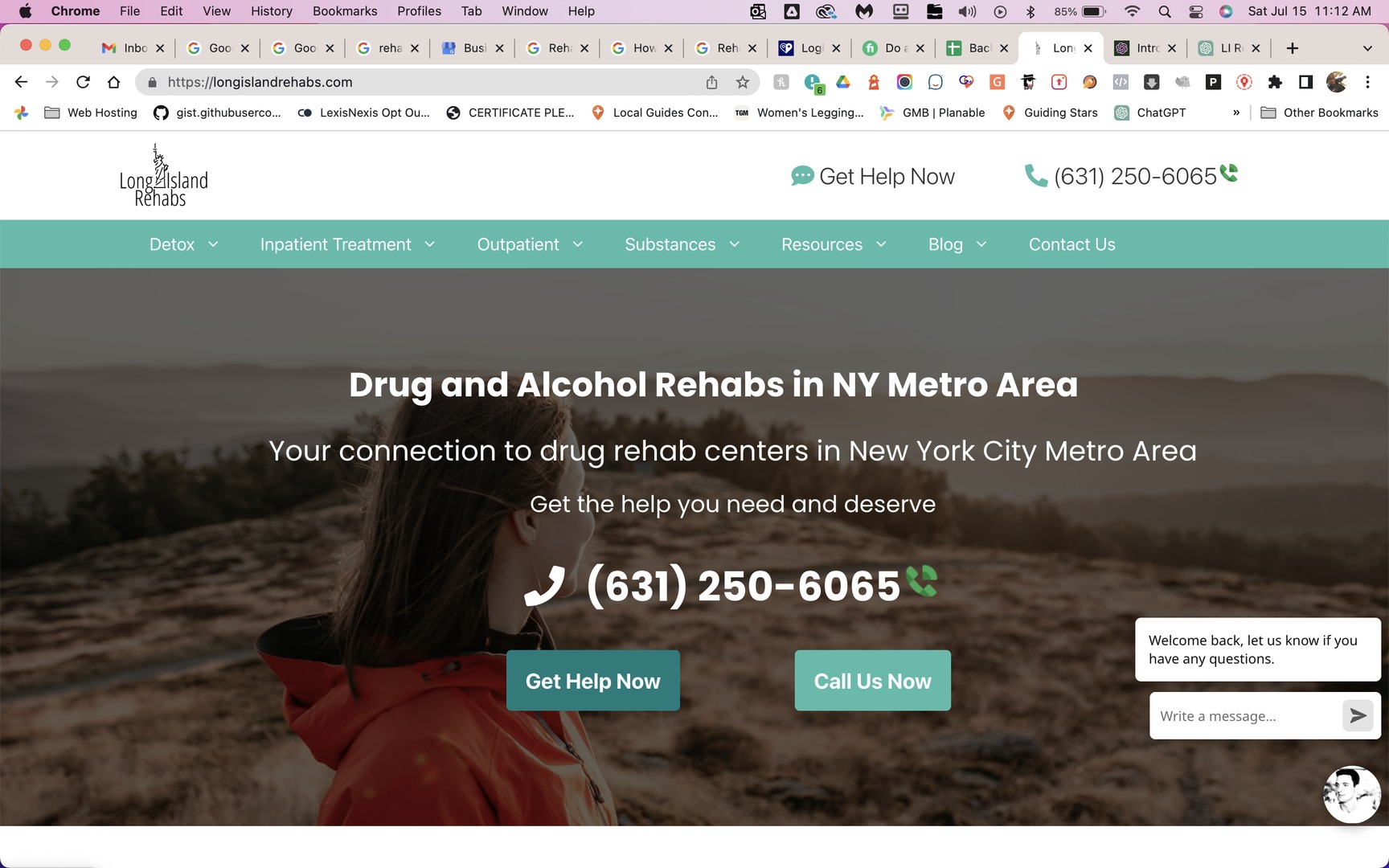
Task: Bookmark this page with the star
Action: (x=743, y=82)
